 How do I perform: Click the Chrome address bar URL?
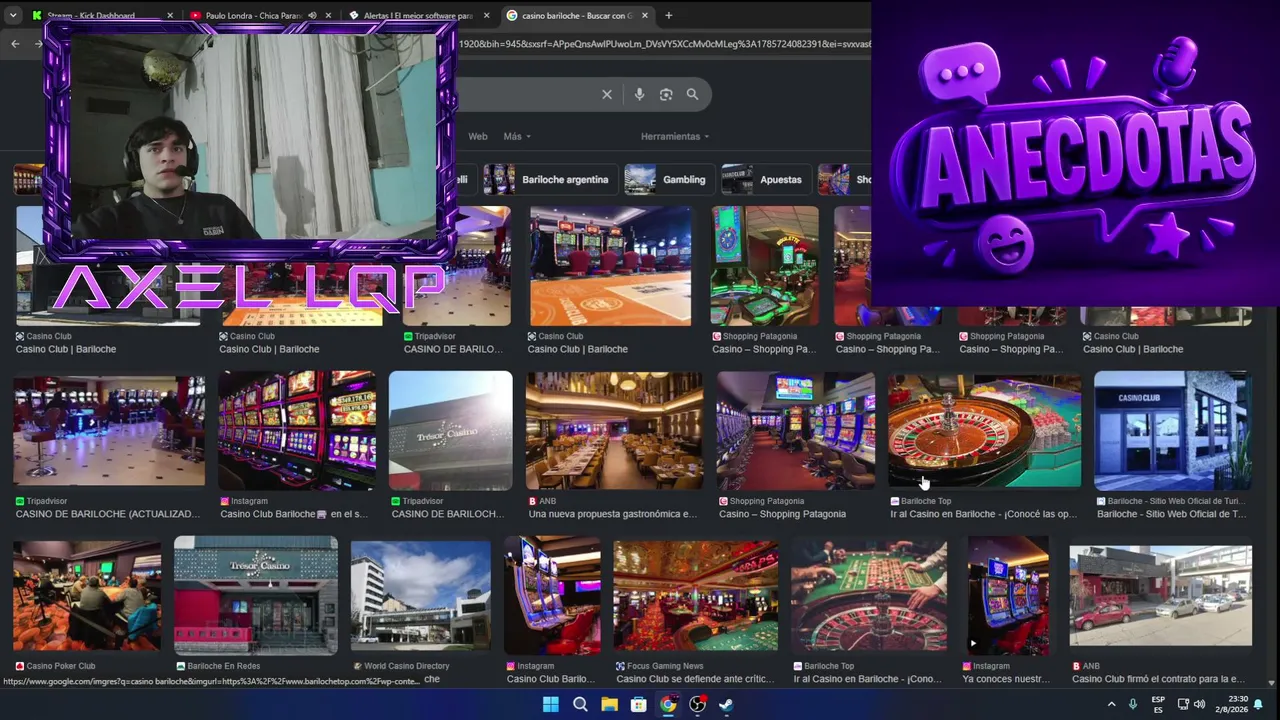pos(664,44)
